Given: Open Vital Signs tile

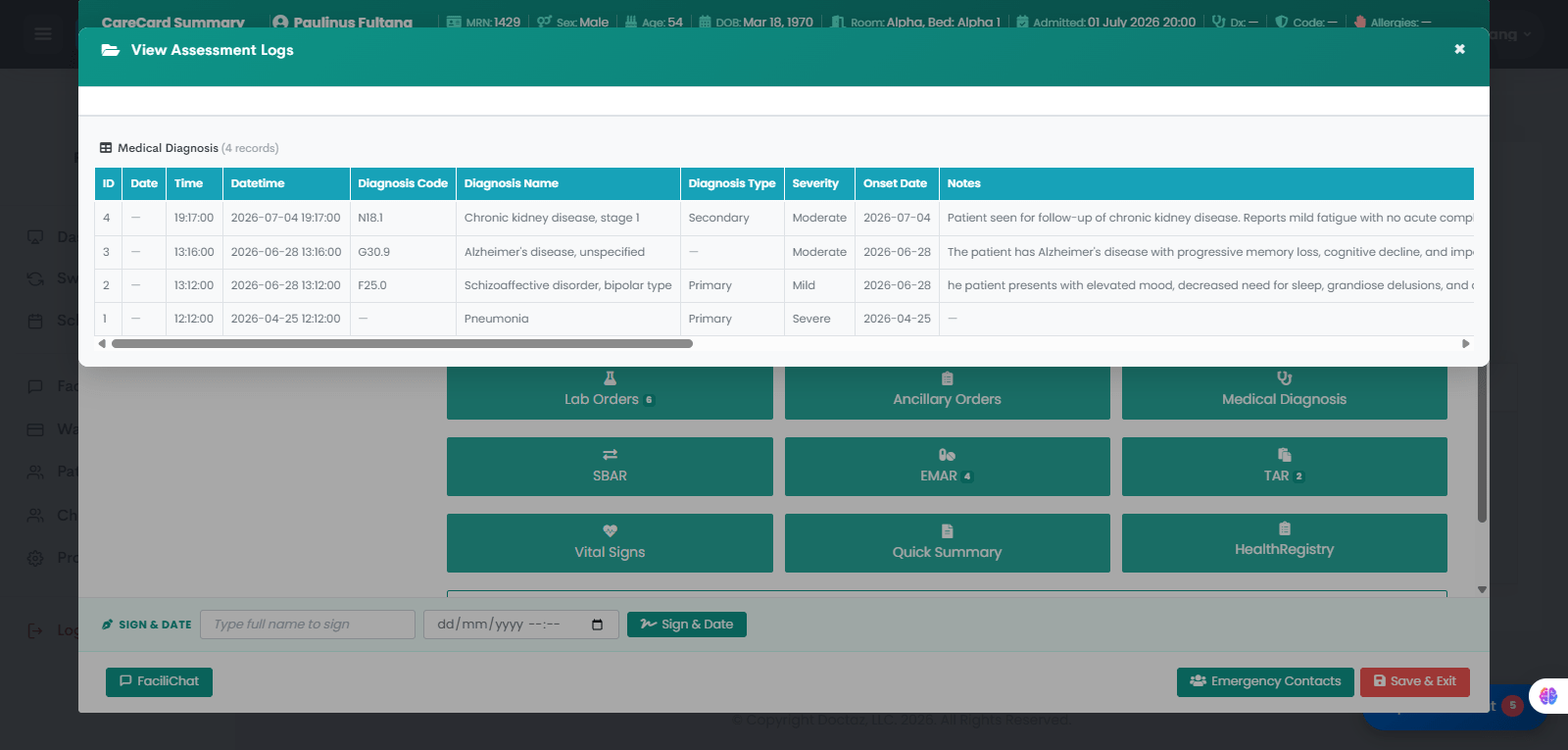Looking at the screenshot, I should tap(610, 543).
